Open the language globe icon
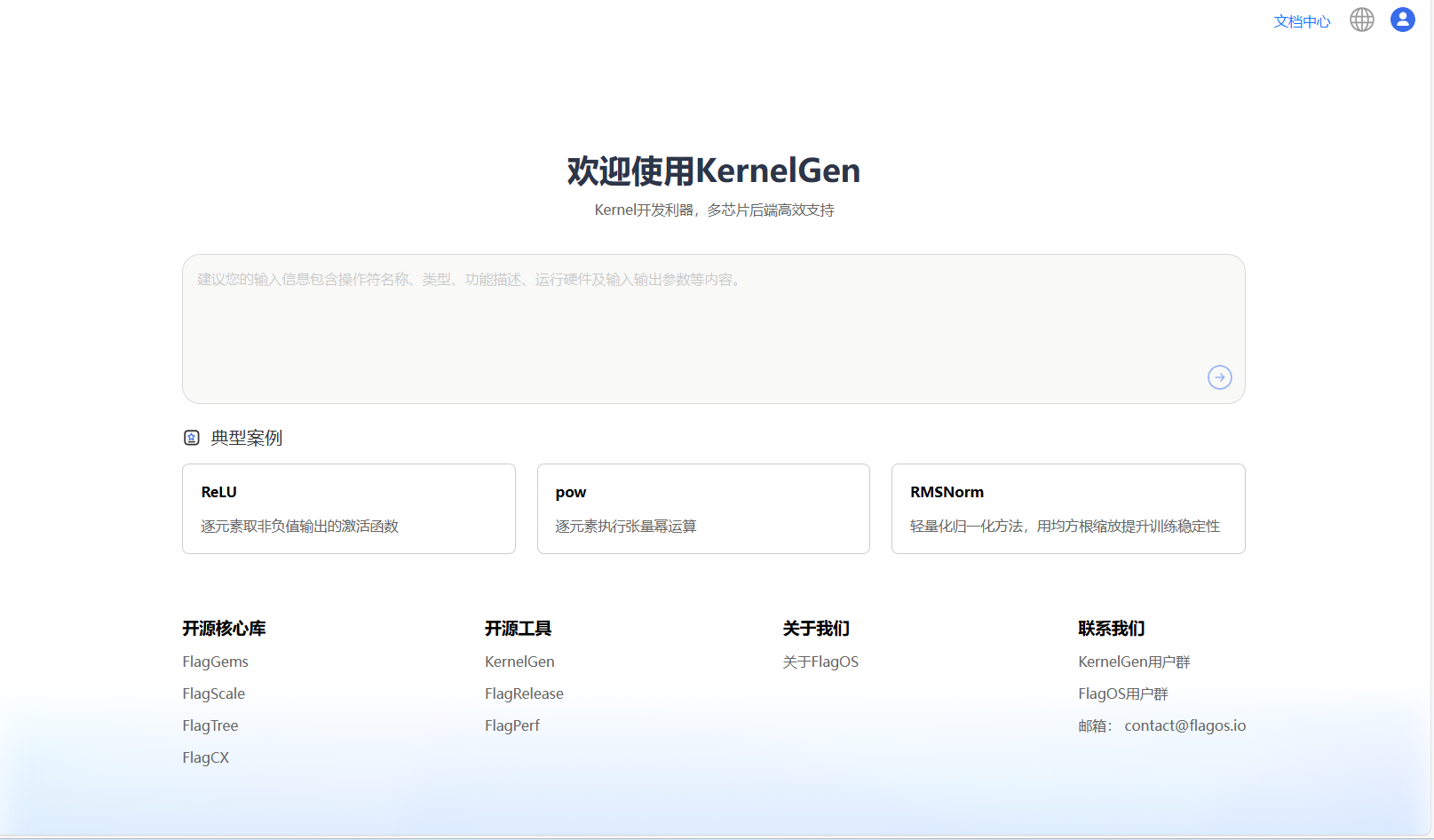This screenshot has height=840, width=1434. (1361, 20)
